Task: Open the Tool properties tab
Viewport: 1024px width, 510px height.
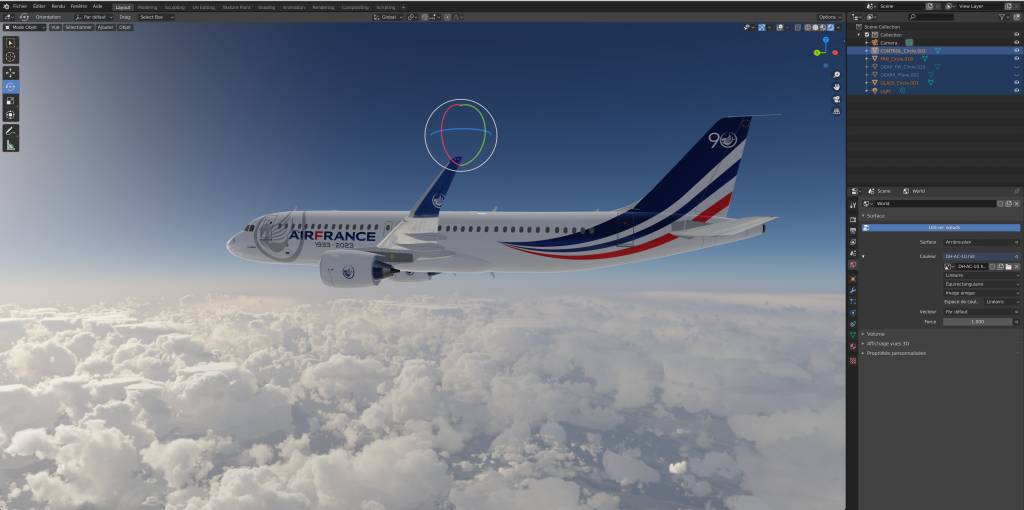Action: (x=853, y=205)
